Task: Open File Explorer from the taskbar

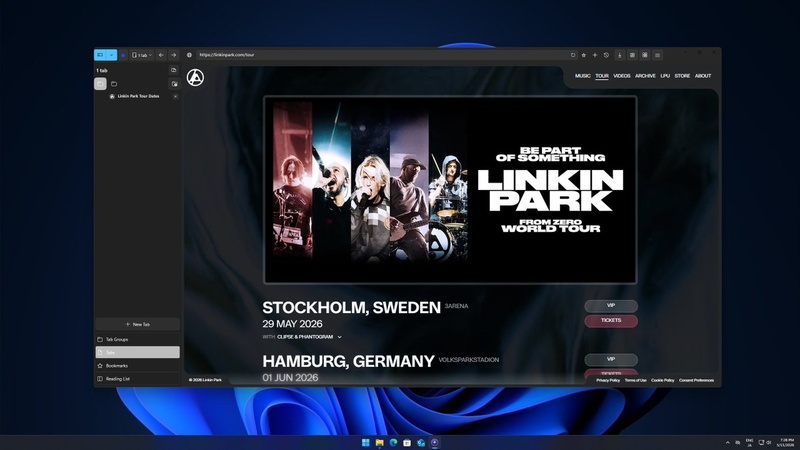Action: point(380,442)
